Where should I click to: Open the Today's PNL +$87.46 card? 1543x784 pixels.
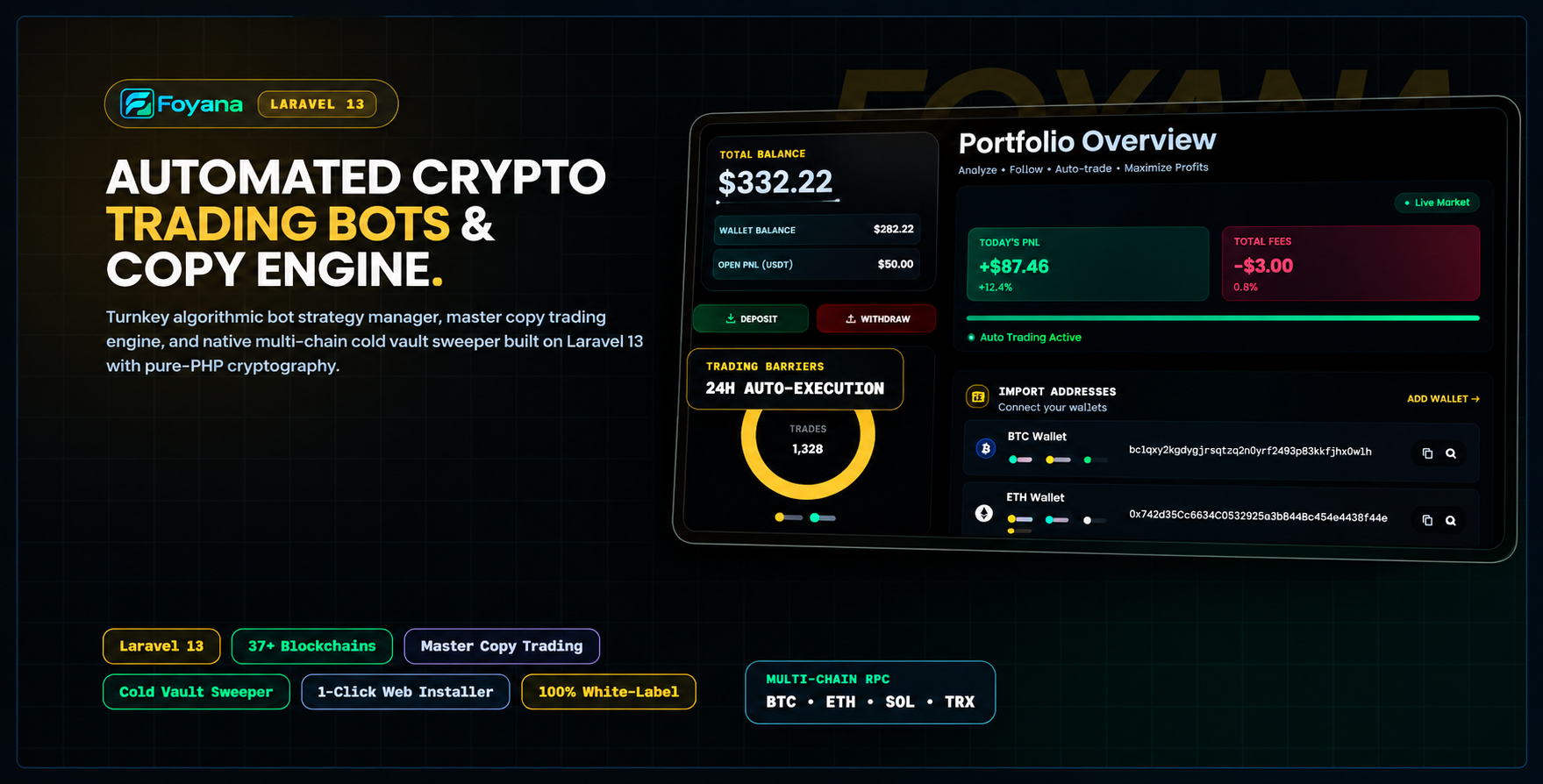tap(1088, 264)
